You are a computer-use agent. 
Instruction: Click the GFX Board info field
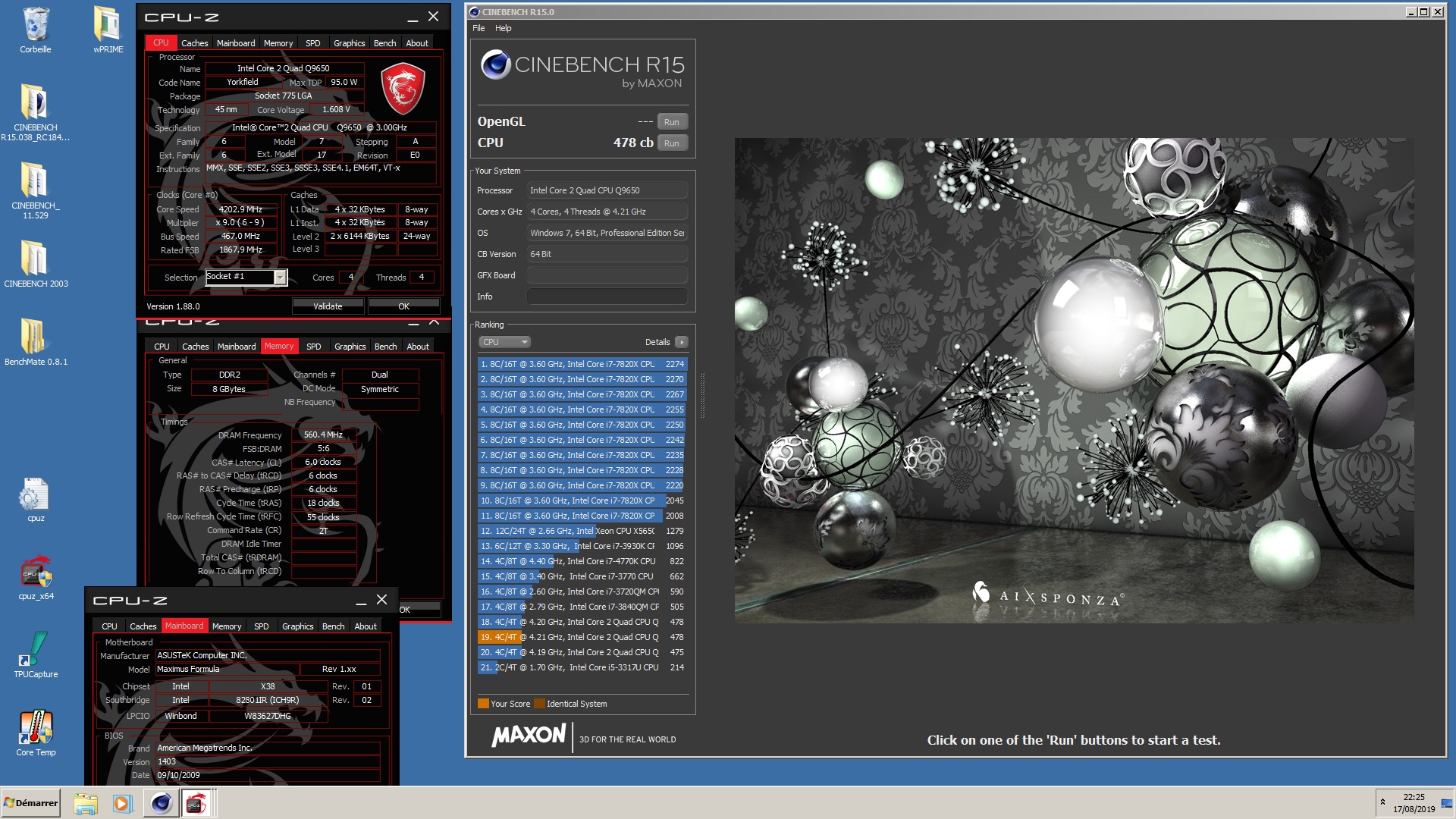(x=607, y=275)
